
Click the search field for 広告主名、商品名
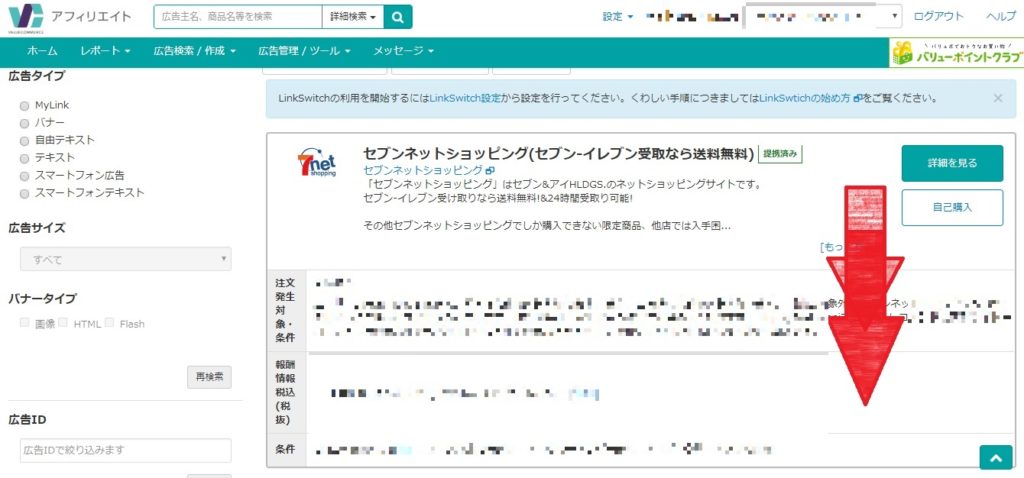tap(238, 17)
